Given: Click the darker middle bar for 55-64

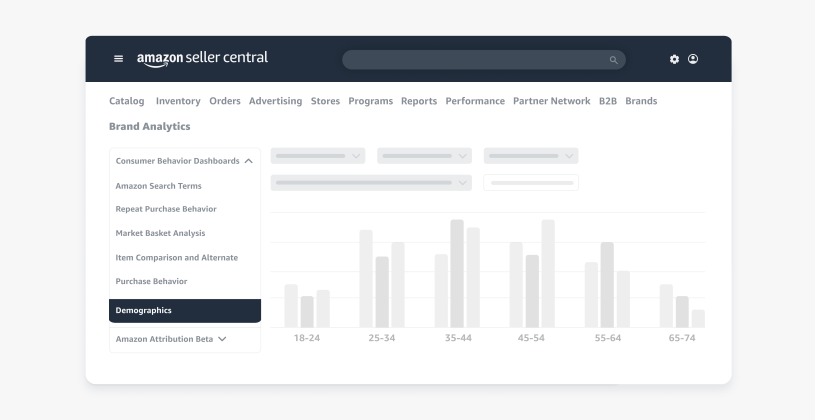Looking at the screenshot, I should (607, 285).
